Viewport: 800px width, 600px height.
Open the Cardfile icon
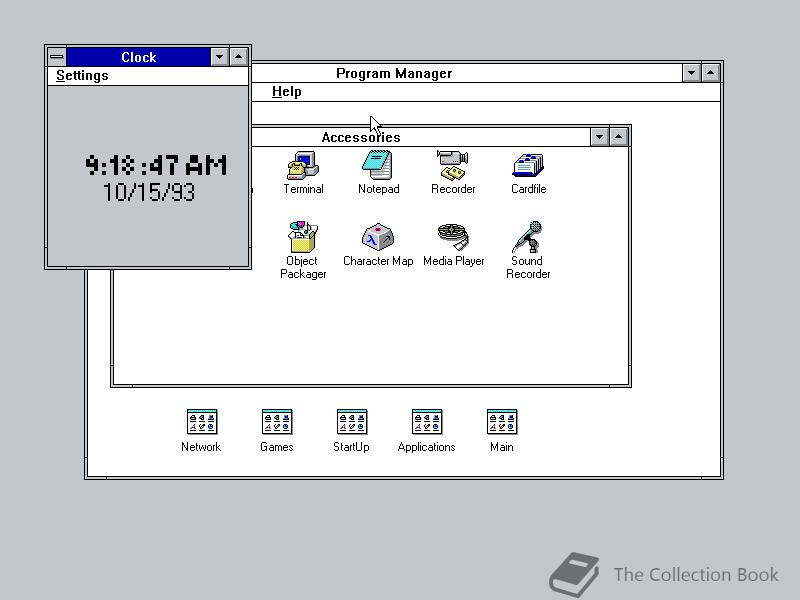[x=528, y=166]
